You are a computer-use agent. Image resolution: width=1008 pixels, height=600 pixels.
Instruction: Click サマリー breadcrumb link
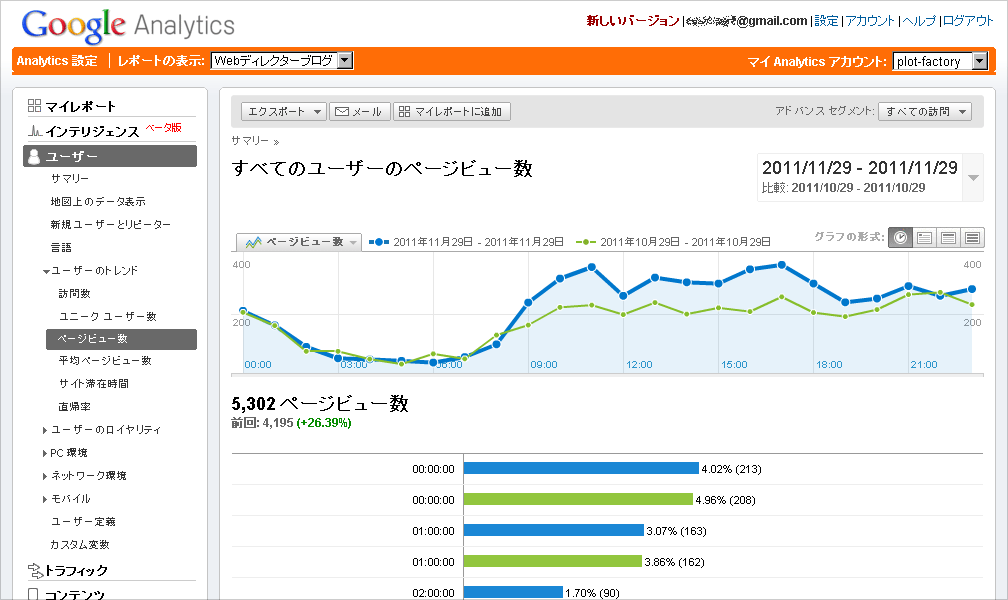click(x=250, y=140)
